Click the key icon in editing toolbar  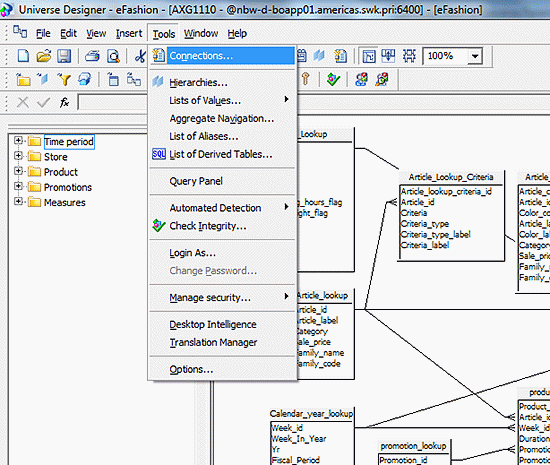306,79
